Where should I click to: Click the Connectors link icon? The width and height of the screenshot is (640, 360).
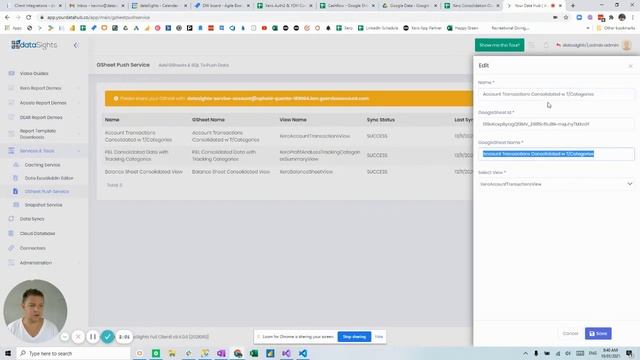[11, 248]
